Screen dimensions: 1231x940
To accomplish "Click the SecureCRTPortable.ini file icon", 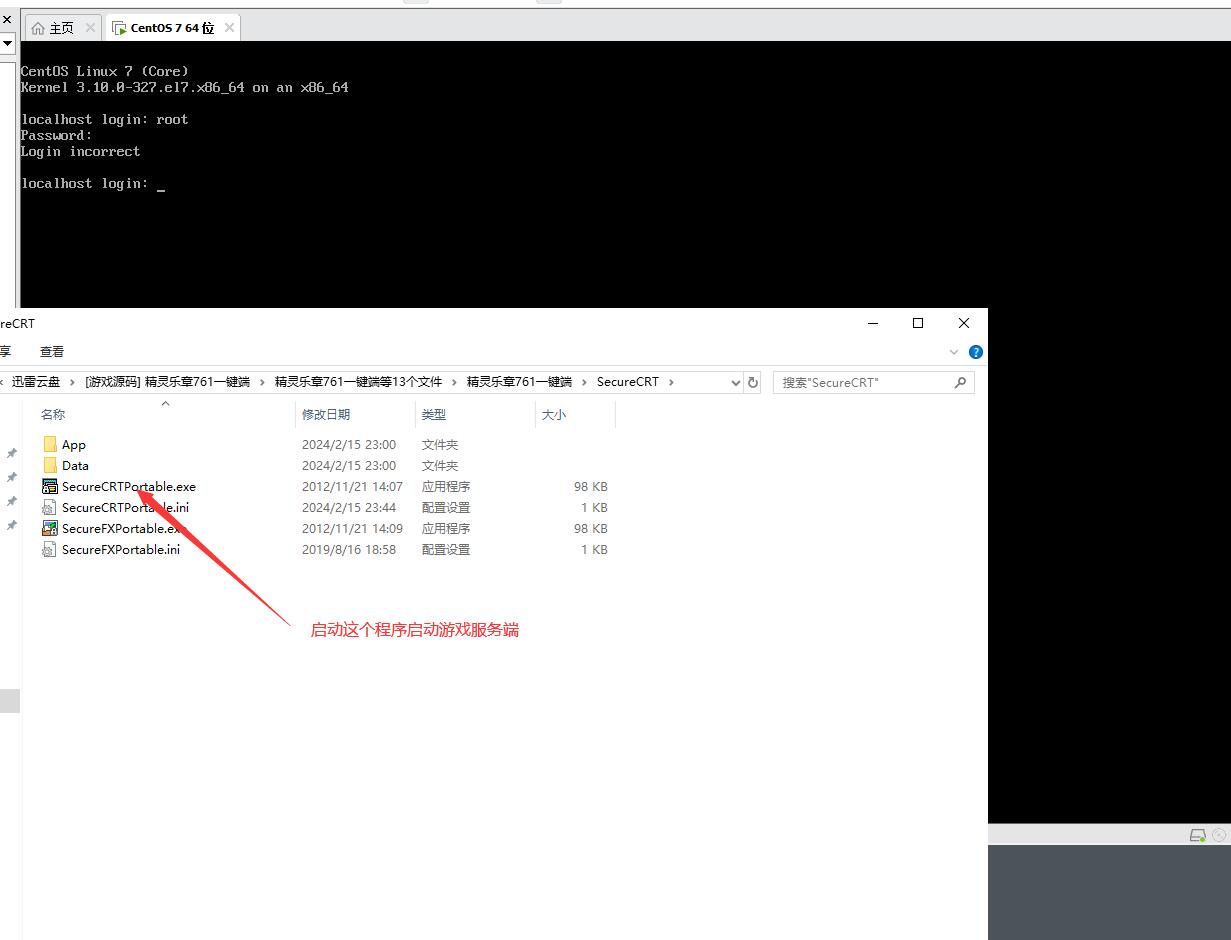I will [x=50, y=508].
